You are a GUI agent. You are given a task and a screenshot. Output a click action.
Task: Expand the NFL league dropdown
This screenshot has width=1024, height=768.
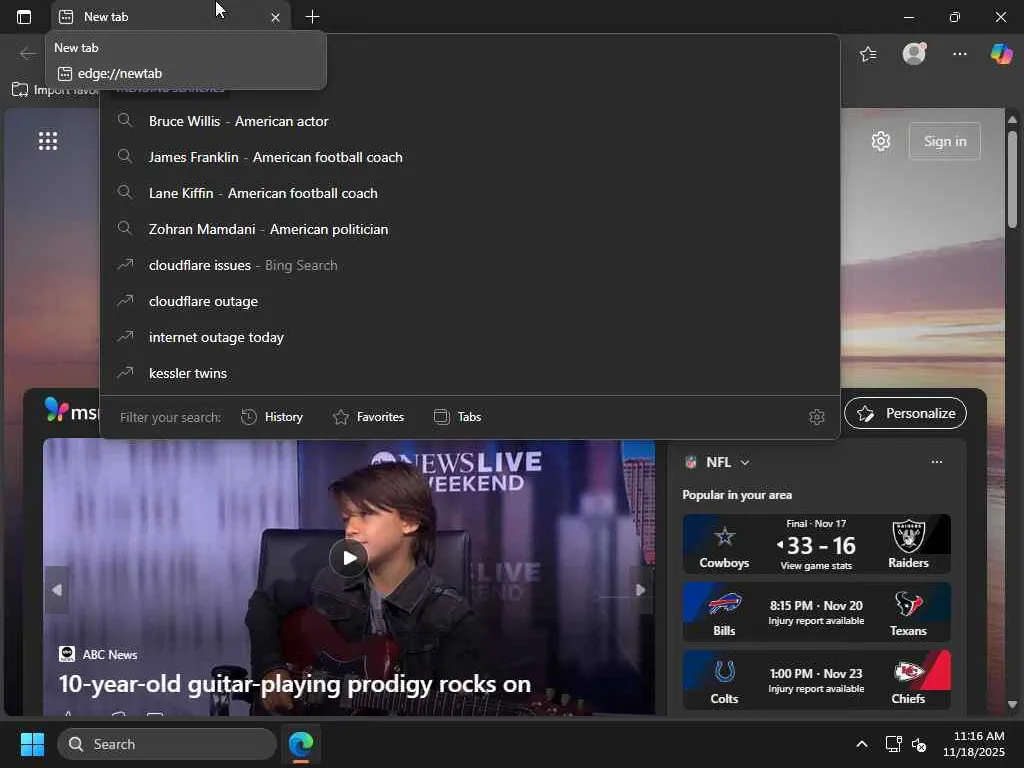click(745, 462)
